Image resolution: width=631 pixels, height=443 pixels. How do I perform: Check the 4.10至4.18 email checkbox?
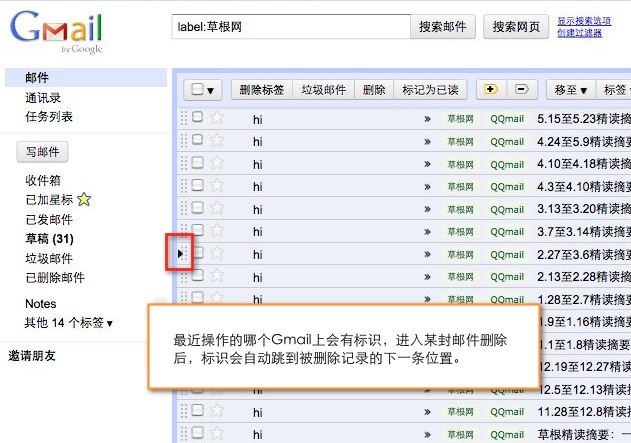coord(197,162)
